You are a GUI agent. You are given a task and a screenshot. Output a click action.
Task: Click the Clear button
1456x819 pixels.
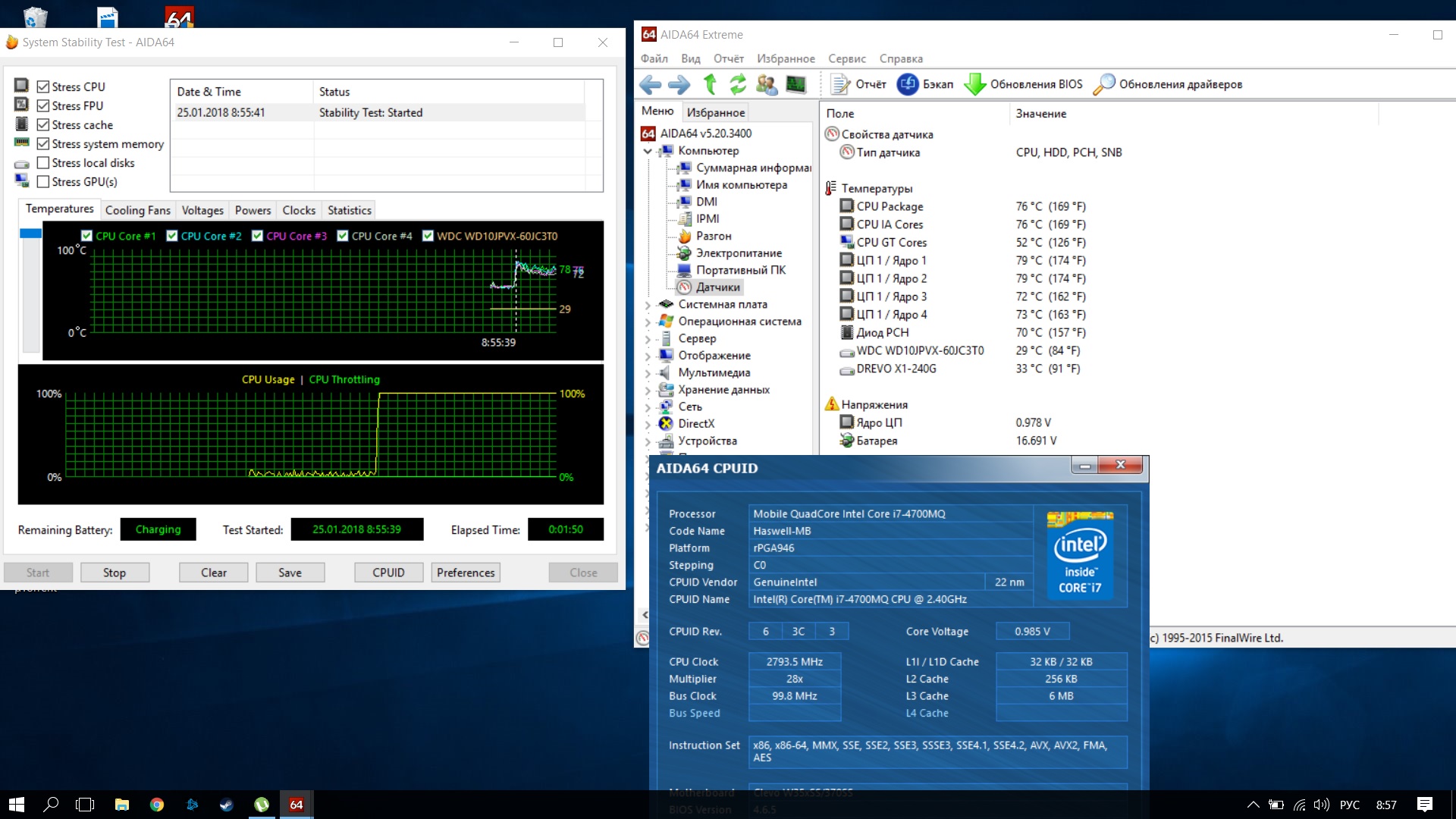tap(213, 573)
